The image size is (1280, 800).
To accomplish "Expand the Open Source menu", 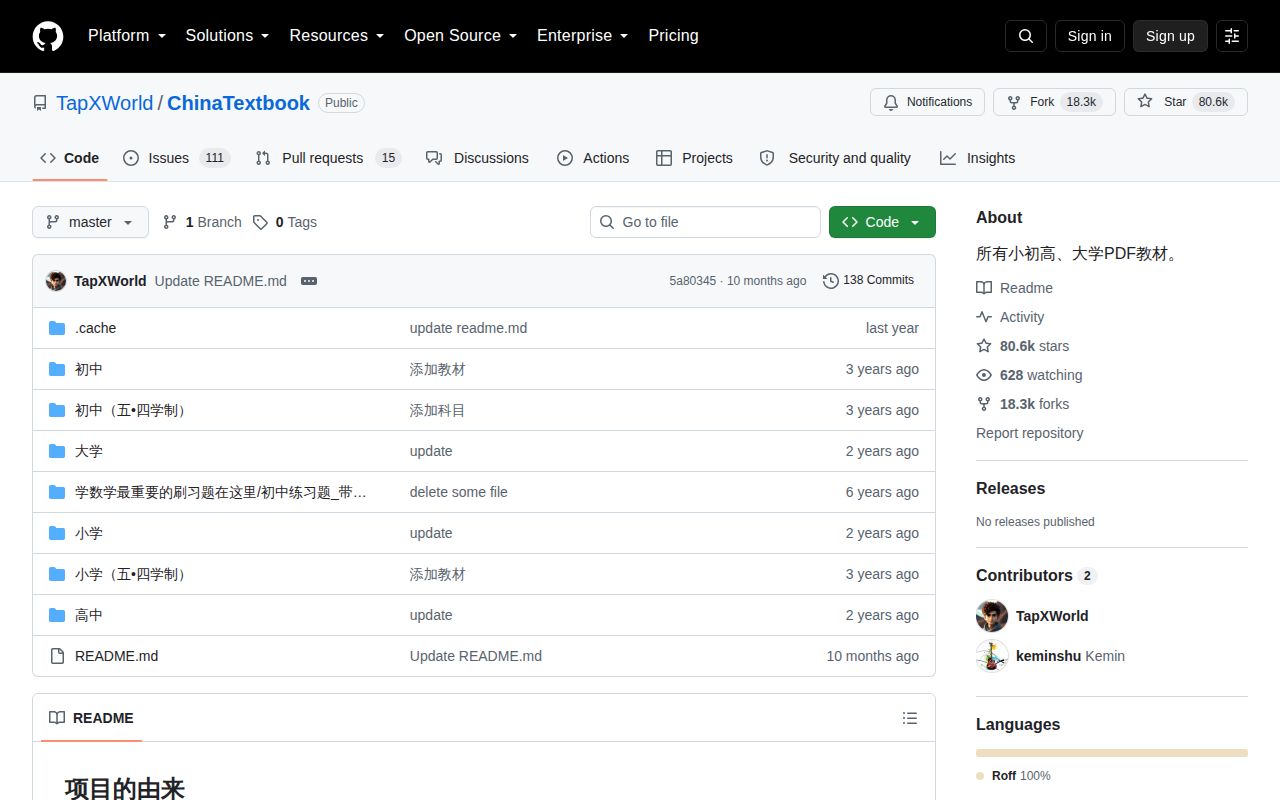I will pyautogui.click(x=461, y=36).
